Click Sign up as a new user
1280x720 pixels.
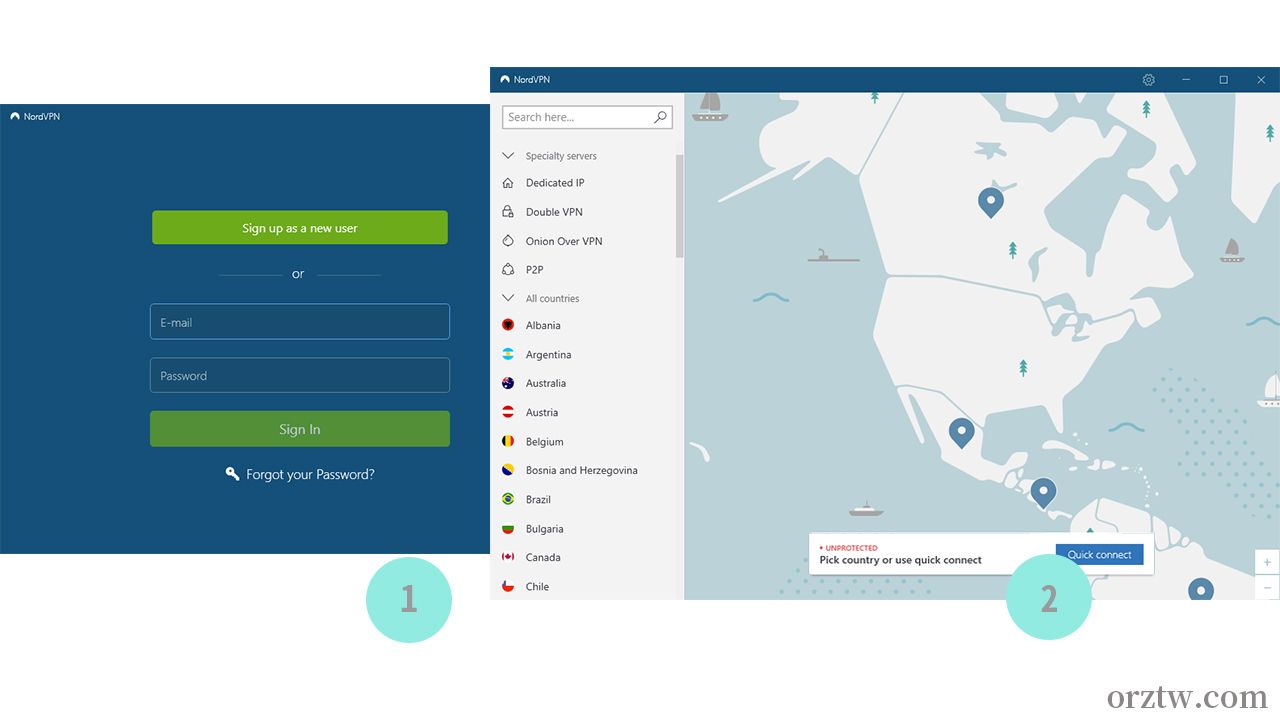tap(300, 228)
